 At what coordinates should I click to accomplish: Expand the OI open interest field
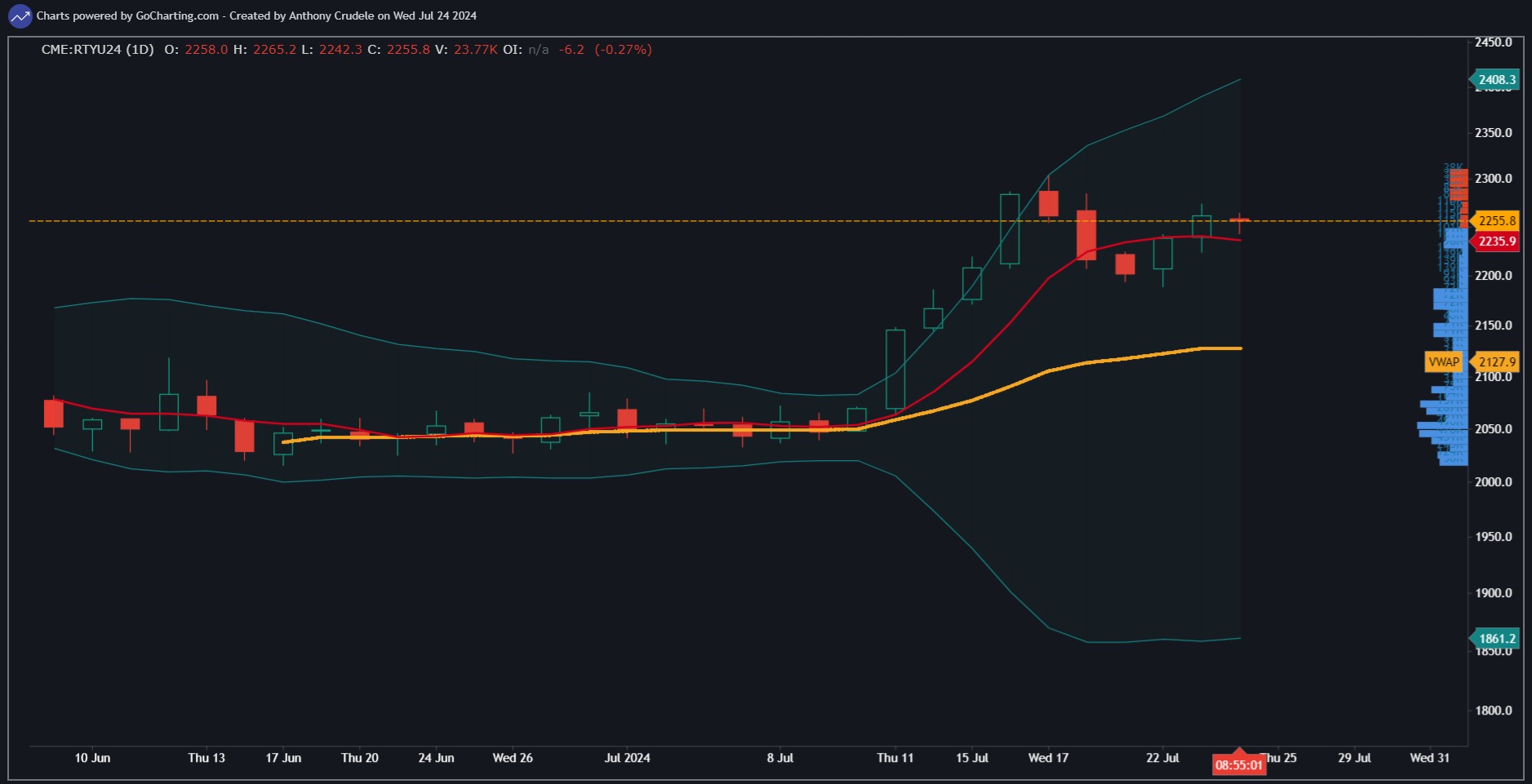[x=510, y=49]
